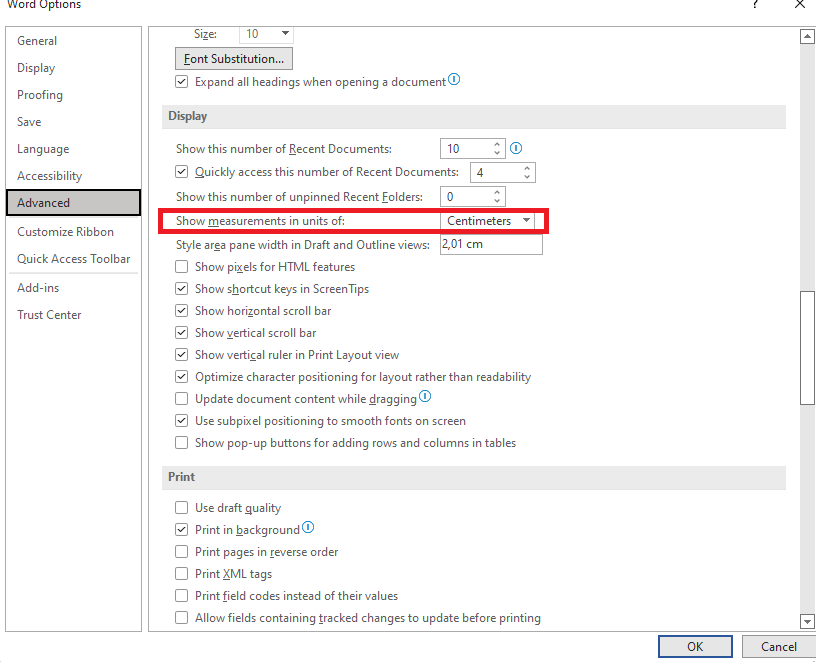The height and width of the screenshot is (662, 816).
Task: Click the Help question mark in title bar
Action: coord(755,5)
